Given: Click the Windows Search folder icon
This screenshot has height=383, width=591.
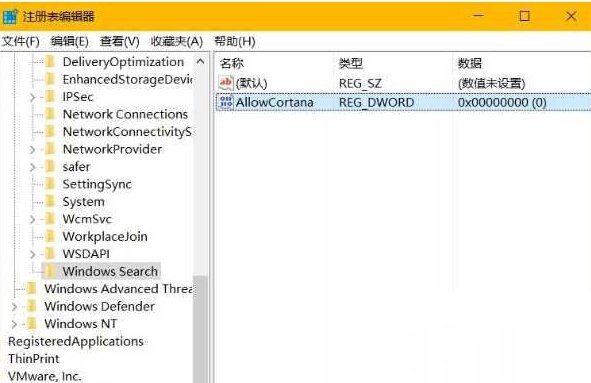Looking at the screenshot, I should click(50, 271).
